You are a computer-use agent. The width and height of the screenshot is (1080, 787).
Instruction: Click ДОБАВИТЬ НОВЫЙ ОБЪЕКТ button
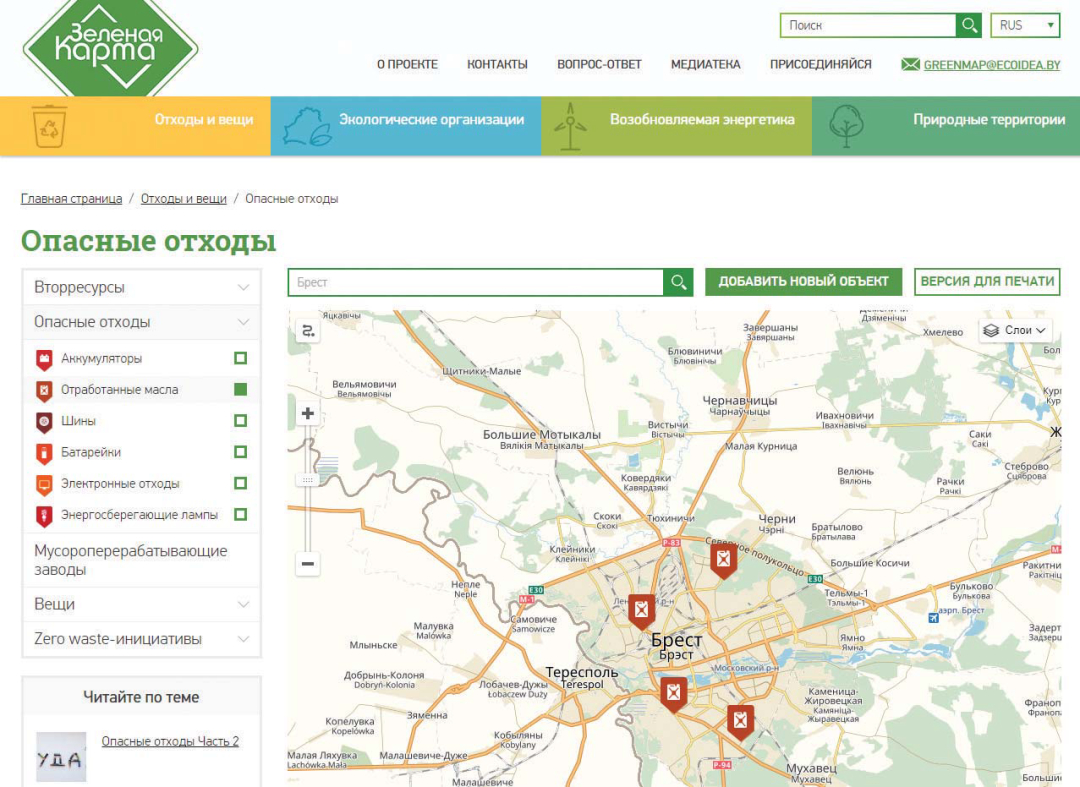coord(803,282)
